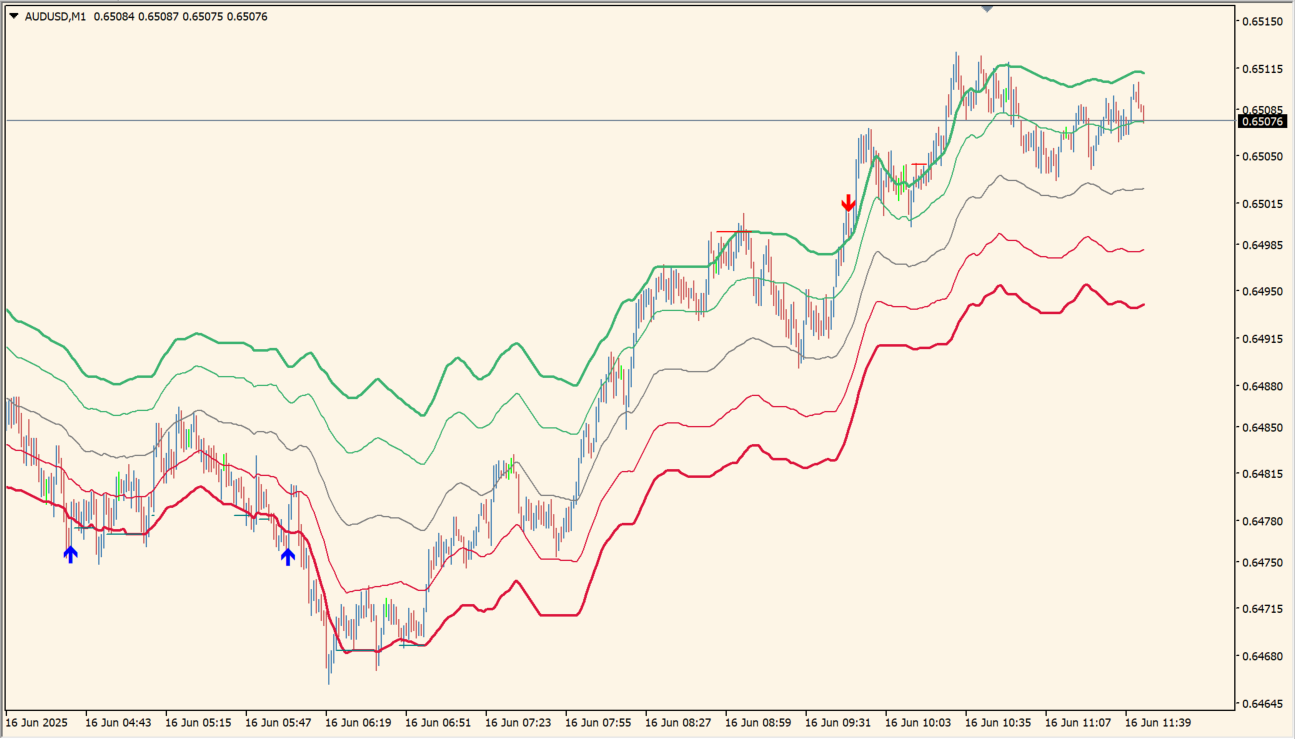
Task: Click the 0.64715 price axis label
Action: pos(1264,609)
